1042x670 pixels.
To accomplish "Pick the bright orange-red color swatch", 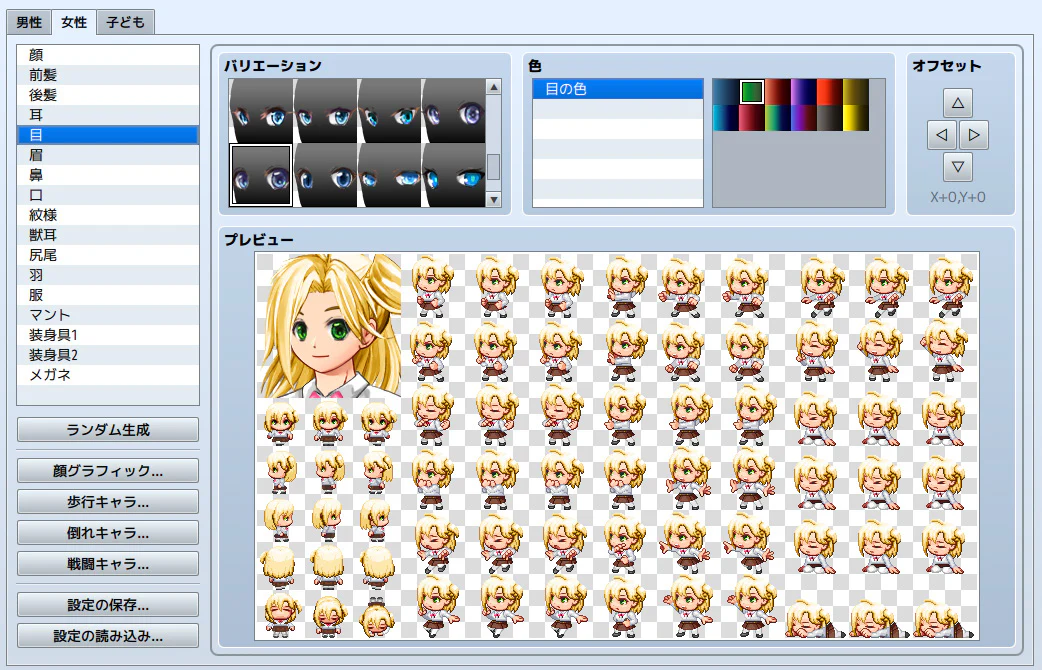I will [x=829, y=92].
